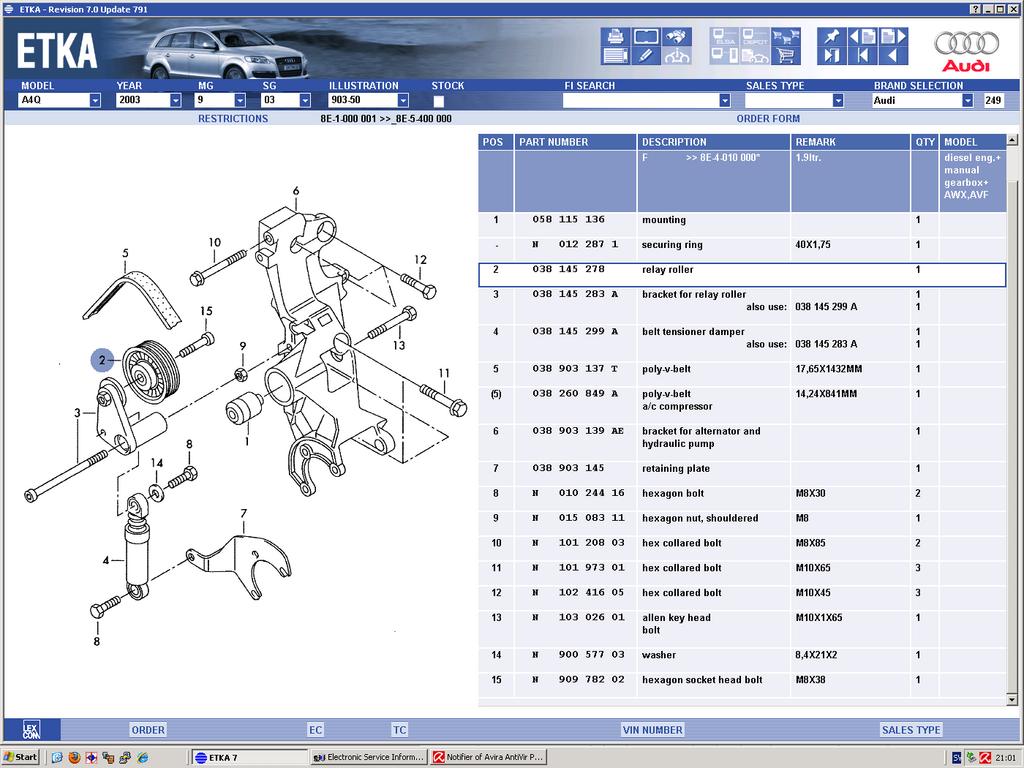Viewport: 1024px width, 768px height.
Task: Click the ORDER button in the bottom bar
Action: (148, 730)
